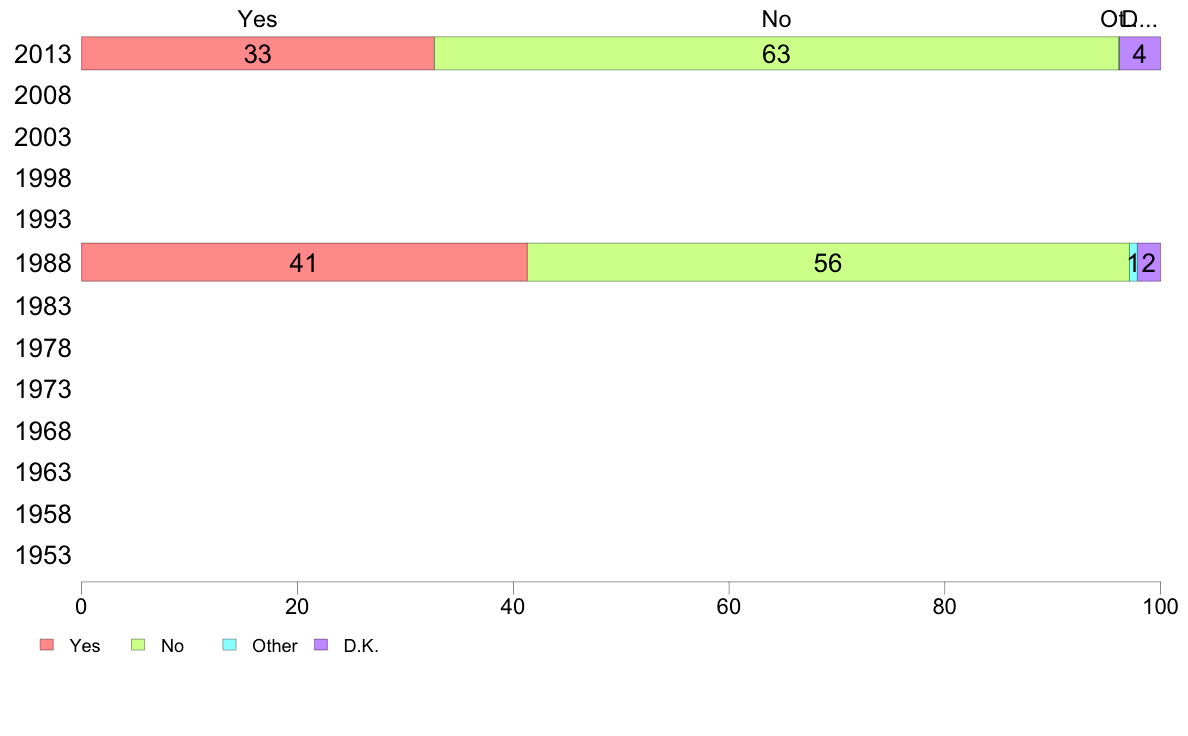Click the 60 tick on x-axis
This screenshot has width=1188, height=736.
click(729, 606)
